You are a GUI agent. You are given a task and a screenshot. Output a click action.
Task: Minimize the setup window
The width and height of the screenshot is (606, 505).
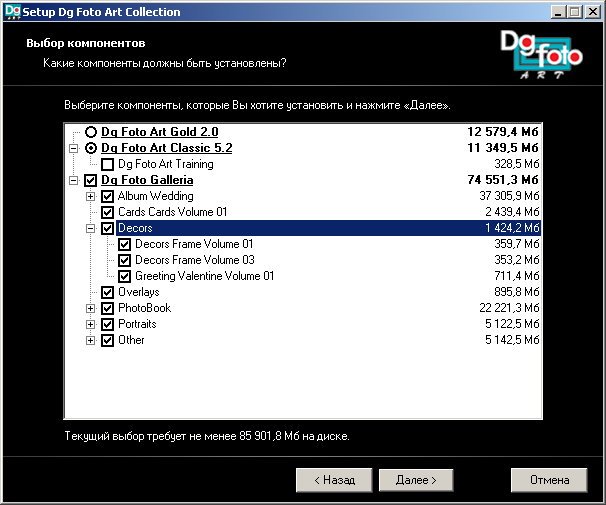pyautogui.click(x=558, y=12)
